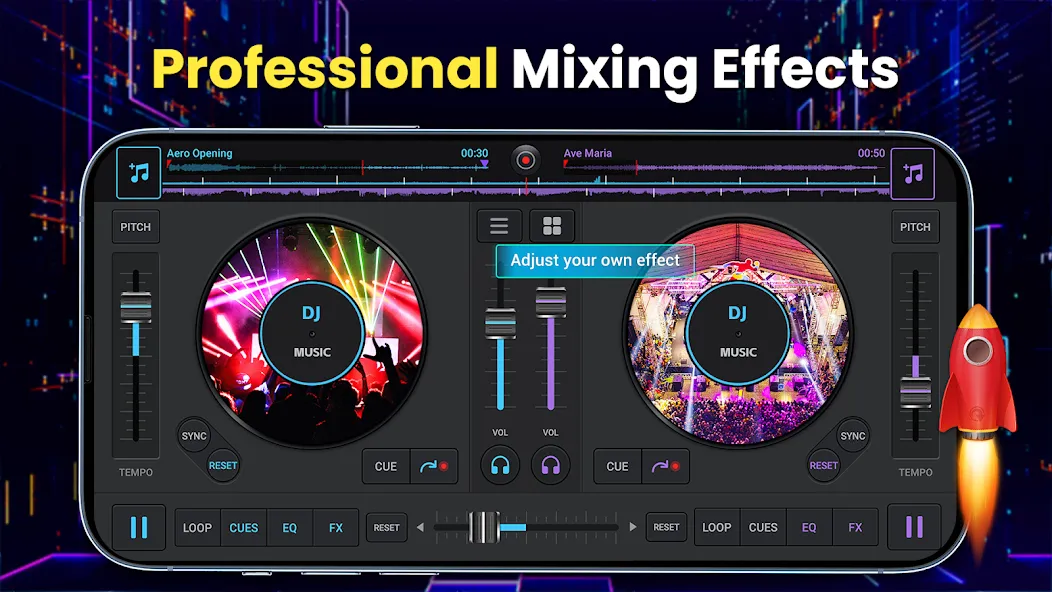Click the crossfader slider handle
This screenshot has height=592, width=1052.
tap(484, 527)
